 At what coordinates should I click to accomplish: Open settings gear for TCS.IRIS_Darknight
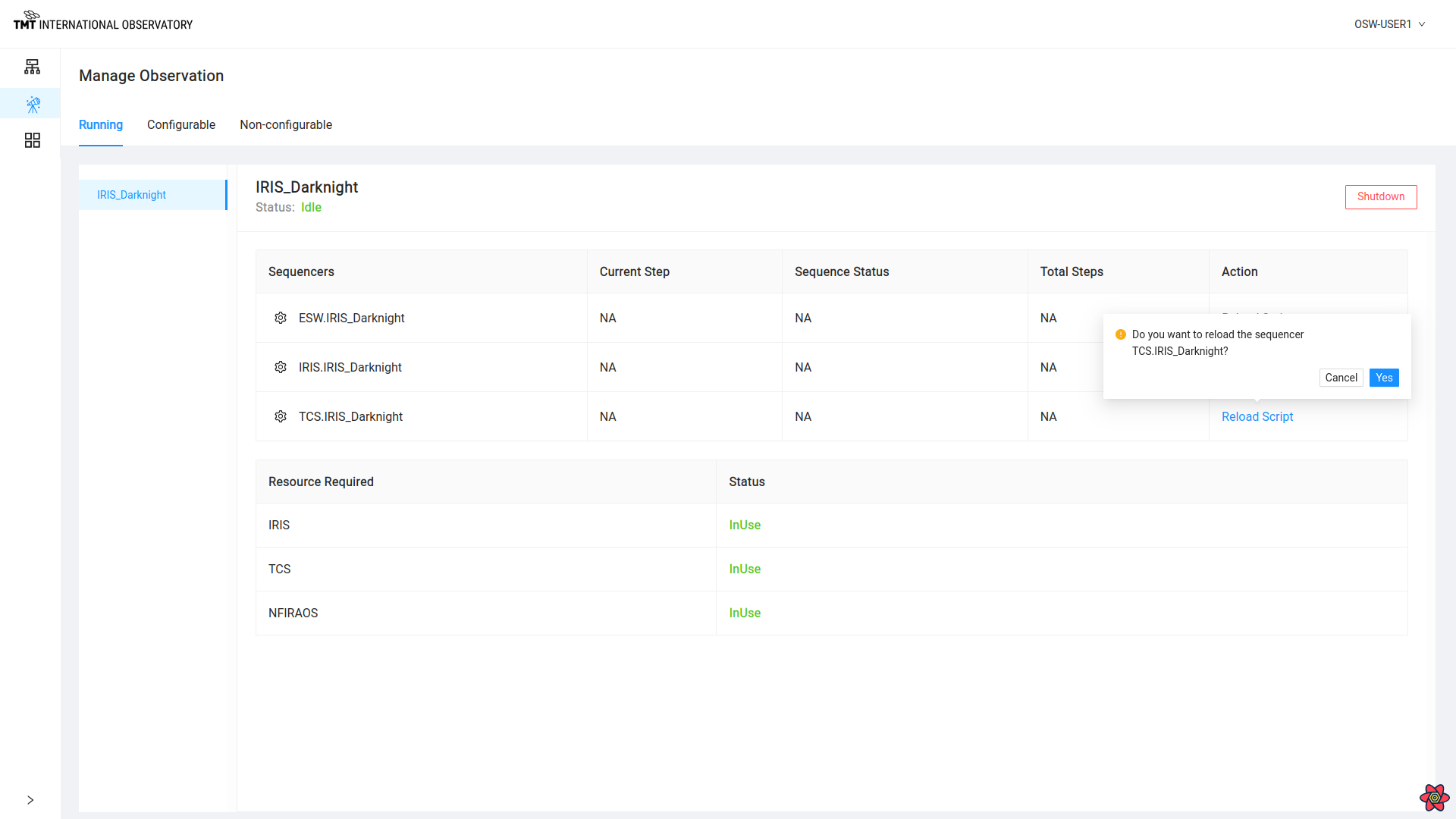281,416
